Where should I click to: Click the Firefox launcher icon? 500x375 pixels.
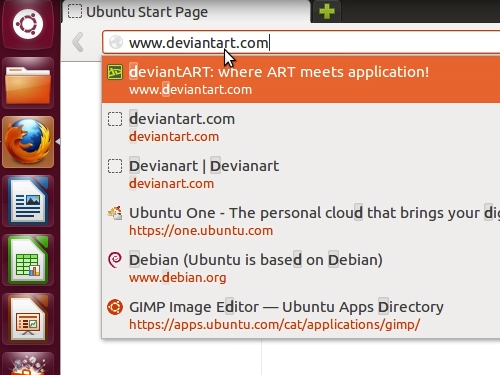click(28, 142)
